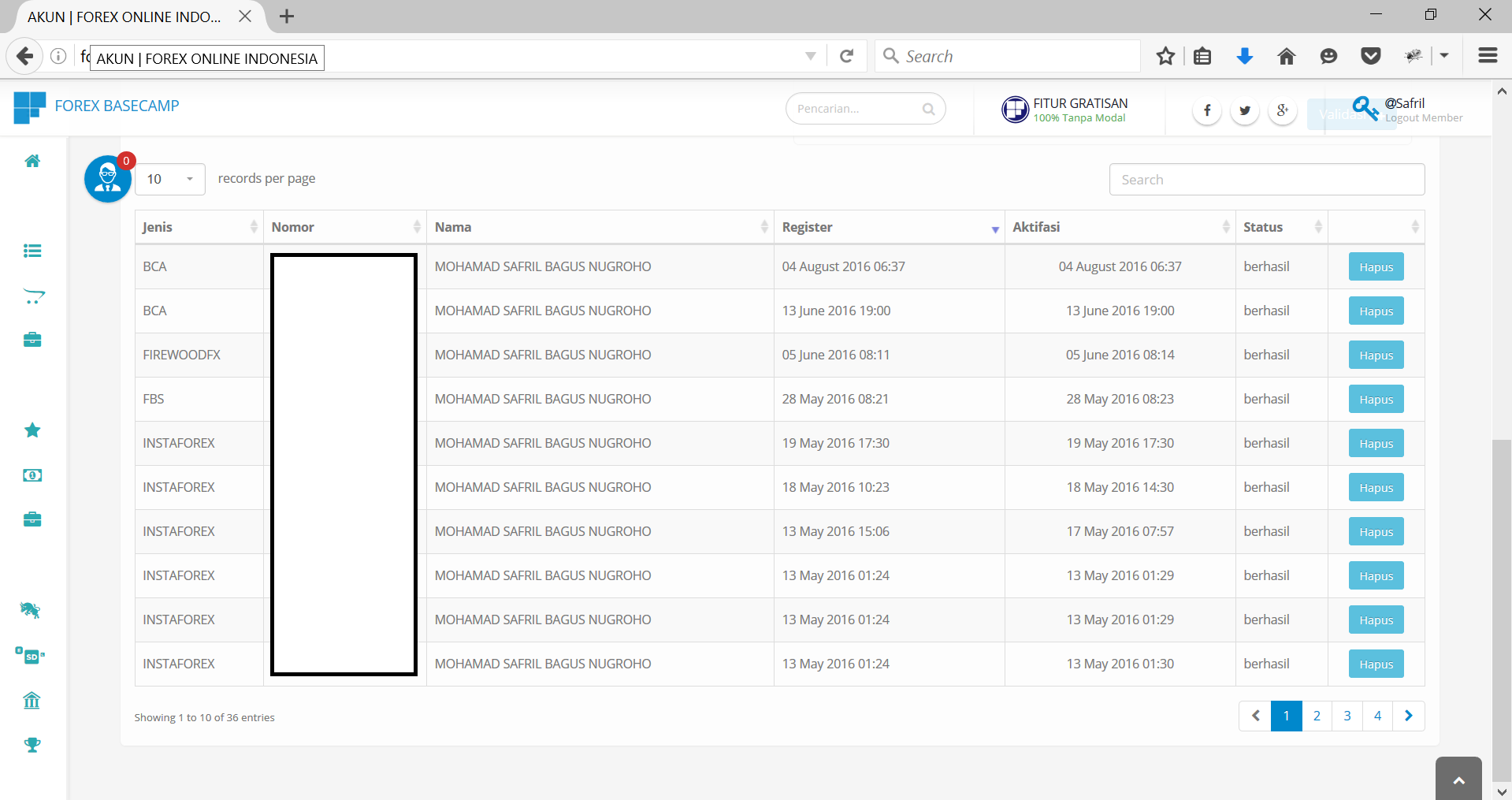Open the browser downloads arrow
Image resolution: width=1512 pixels, height=800 pixels.
pos(1245,56)
